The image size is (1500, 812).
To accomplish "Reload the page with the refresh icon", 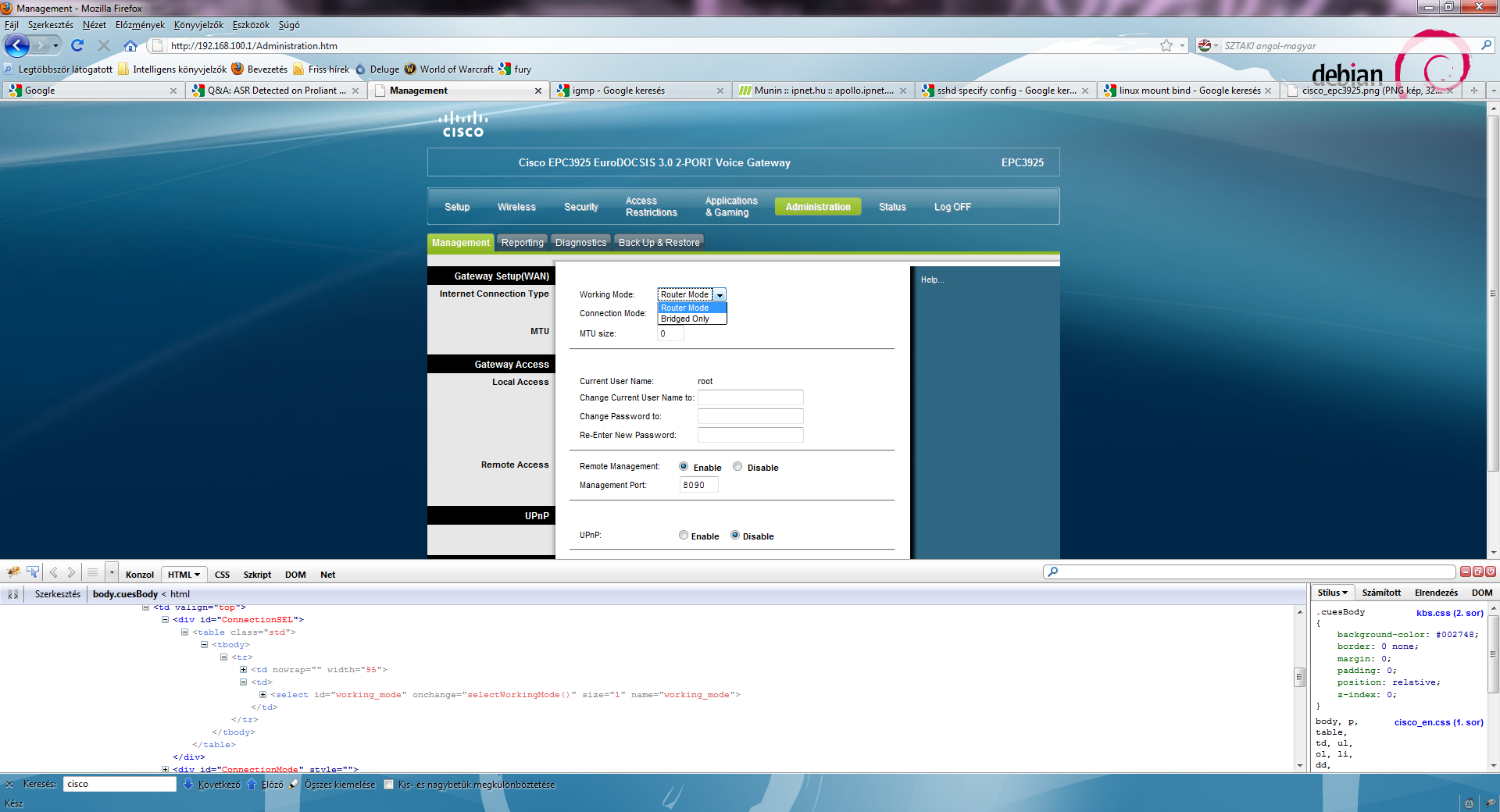I will click(77, 46).
